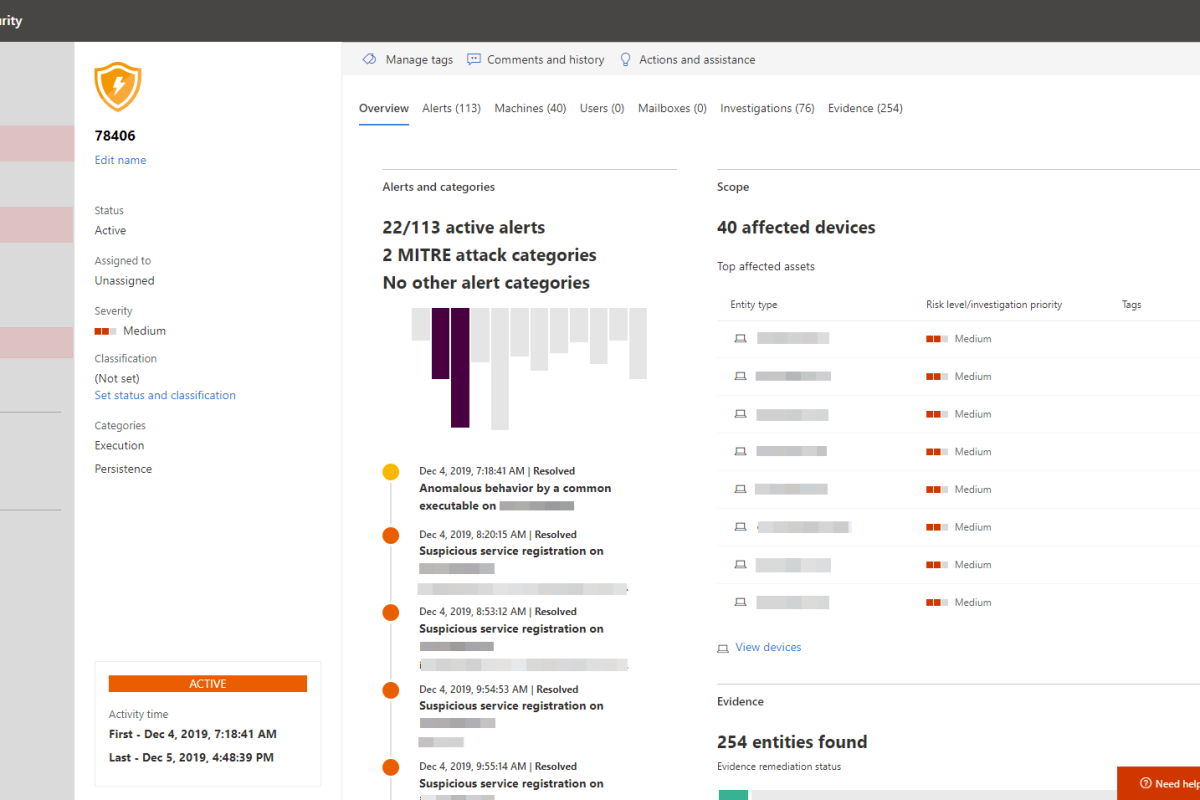Click the Manage tags button label

(419, 60)
